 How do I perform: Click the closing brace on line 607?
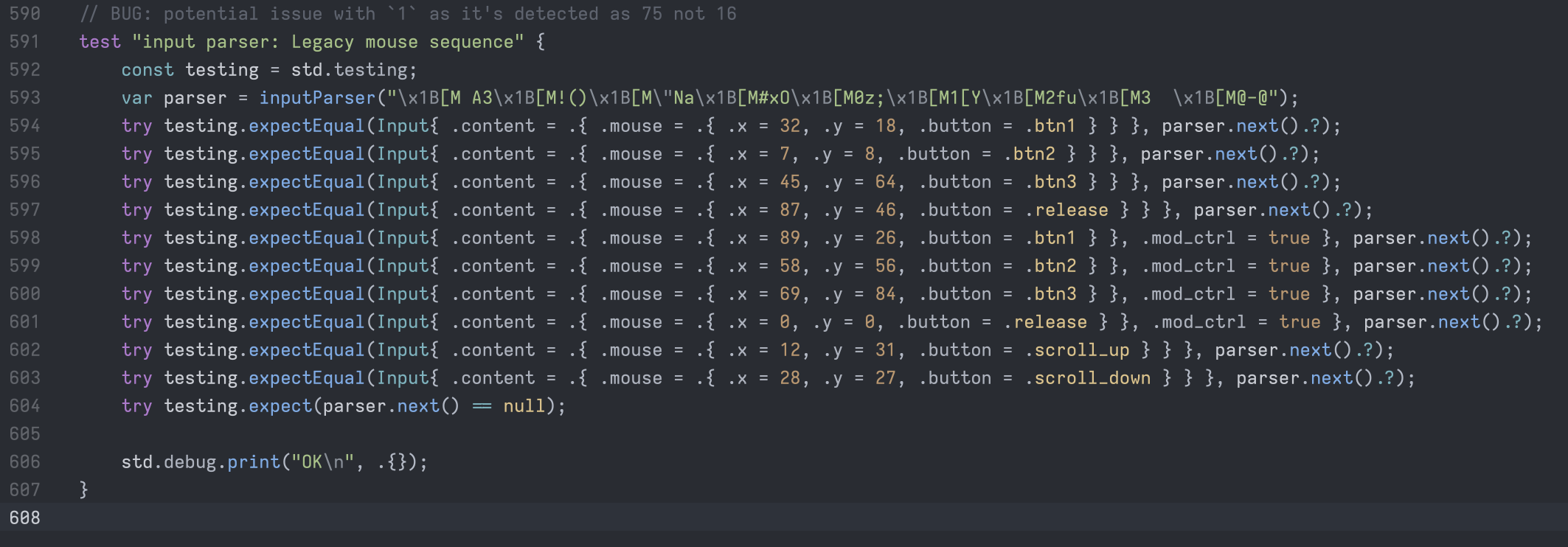tap(84, 490)
